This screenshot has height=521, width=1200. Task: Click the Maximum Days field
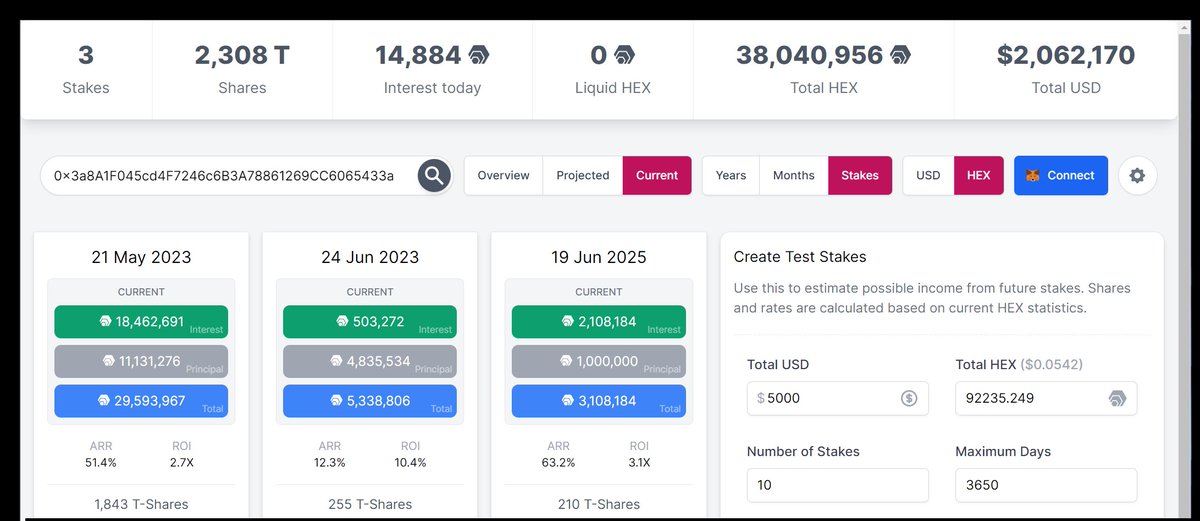pyautogui.click(x=1046, y=485)
